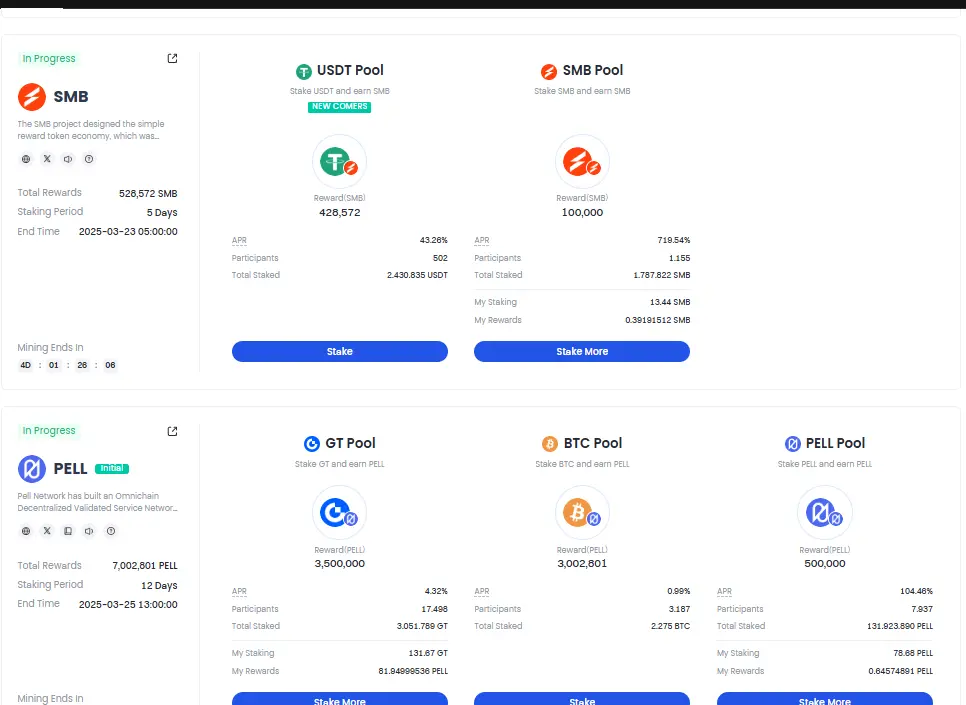966x705 pixels.
Task: Open PELL announcement megaphone icon
Action: pos(89,531)
